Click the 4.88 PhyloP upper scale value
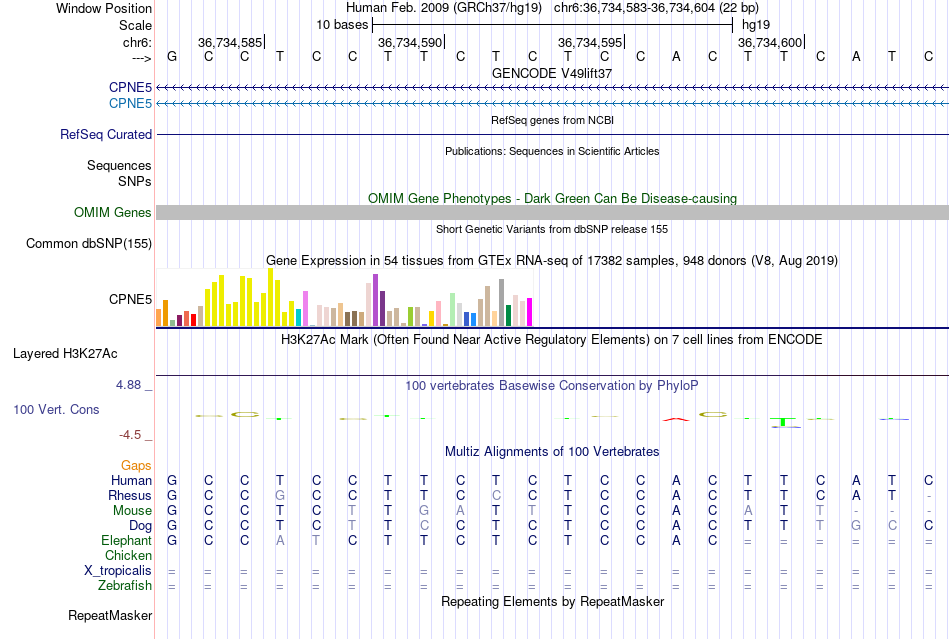950x639 pixels. pos(128,385)
